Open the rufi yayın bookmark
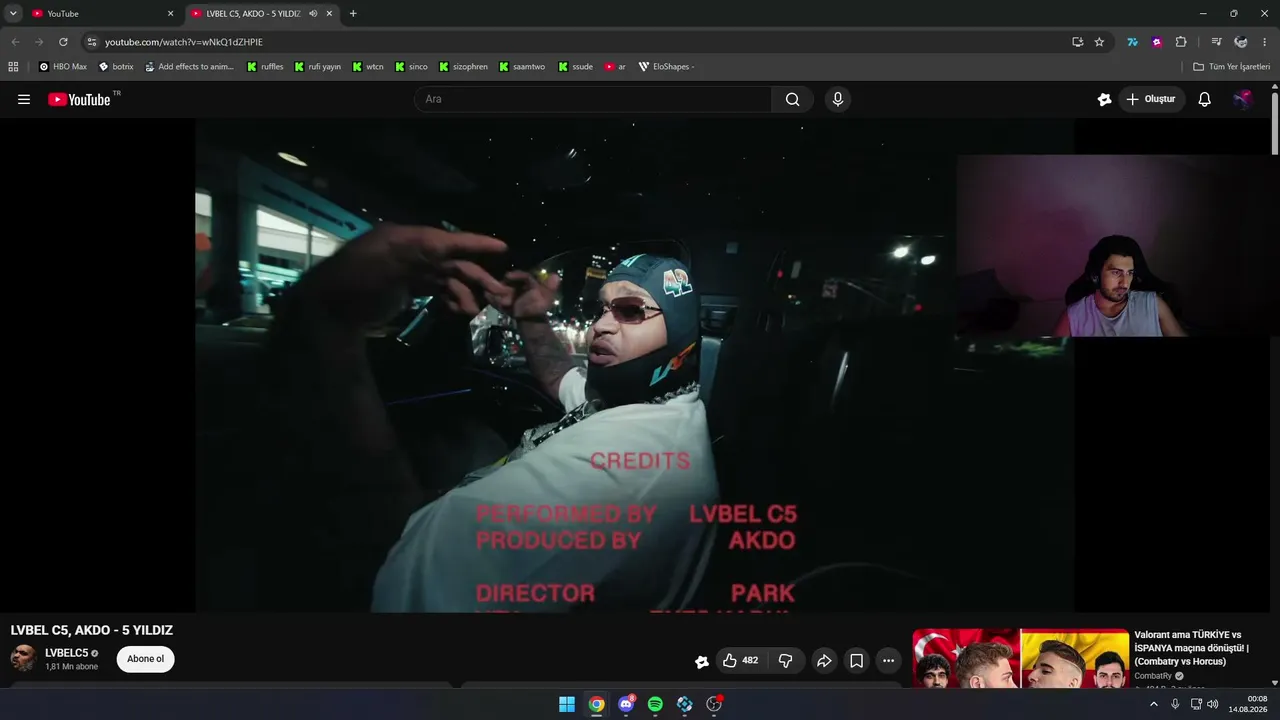Viewport: 1280px width, 720px height. point(318,67)
